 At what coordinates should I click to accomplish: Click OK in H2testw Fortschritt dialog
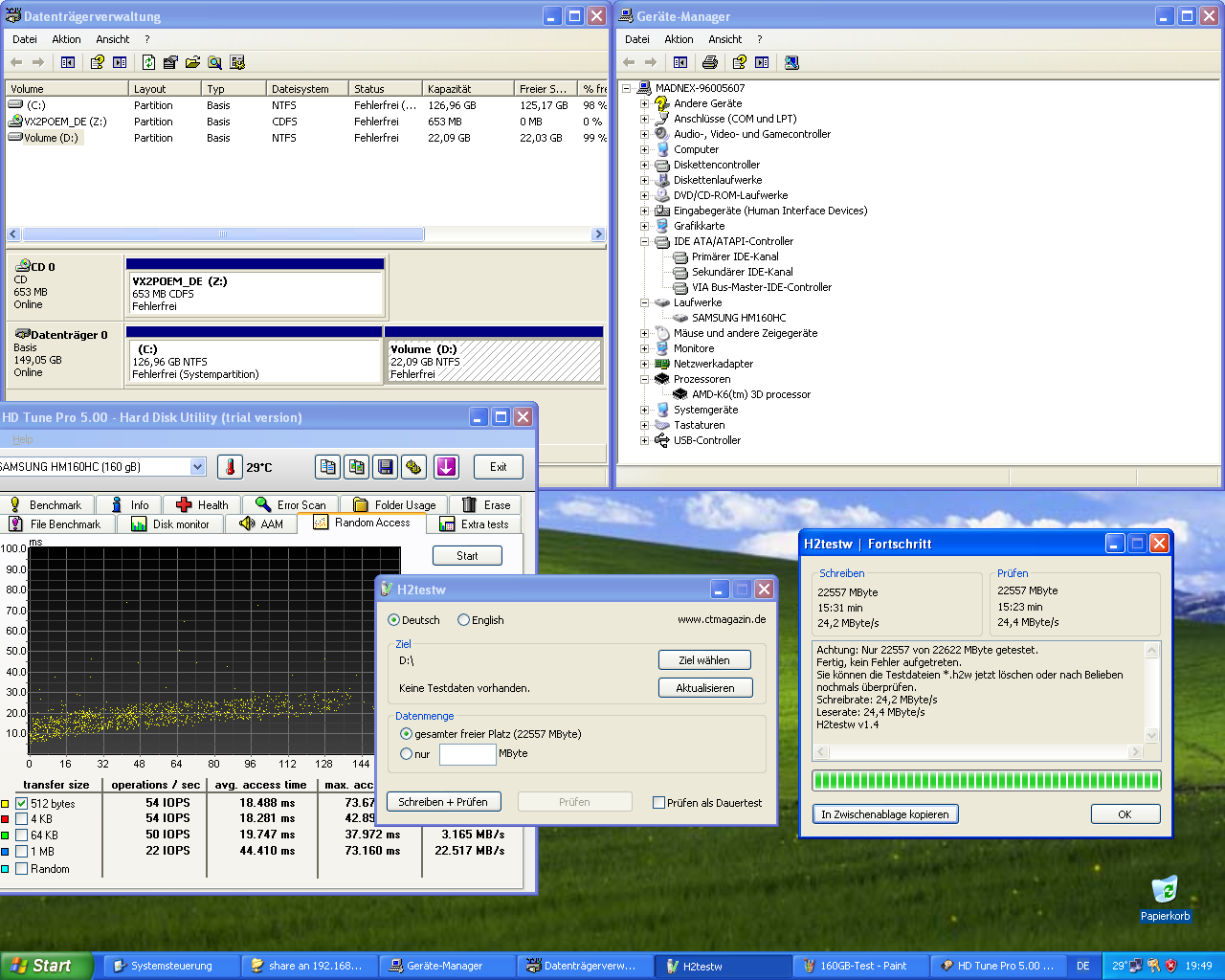point(1125,814)
